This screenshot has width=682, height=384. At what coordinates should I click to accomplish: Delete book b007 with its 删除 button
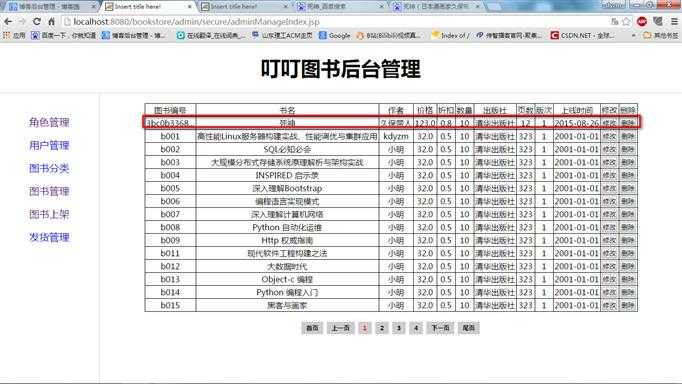[628, 214]
